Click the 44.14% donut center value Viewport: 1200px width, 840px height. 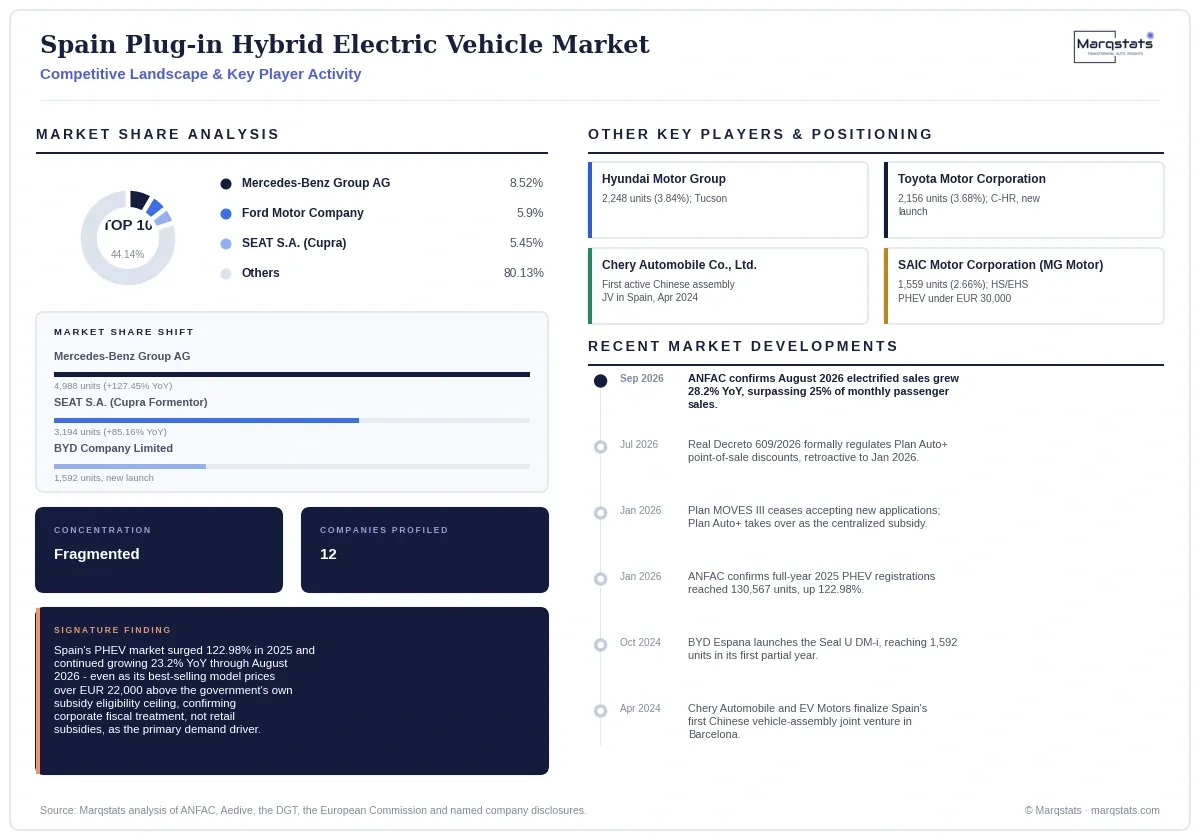tap(127, 254)
